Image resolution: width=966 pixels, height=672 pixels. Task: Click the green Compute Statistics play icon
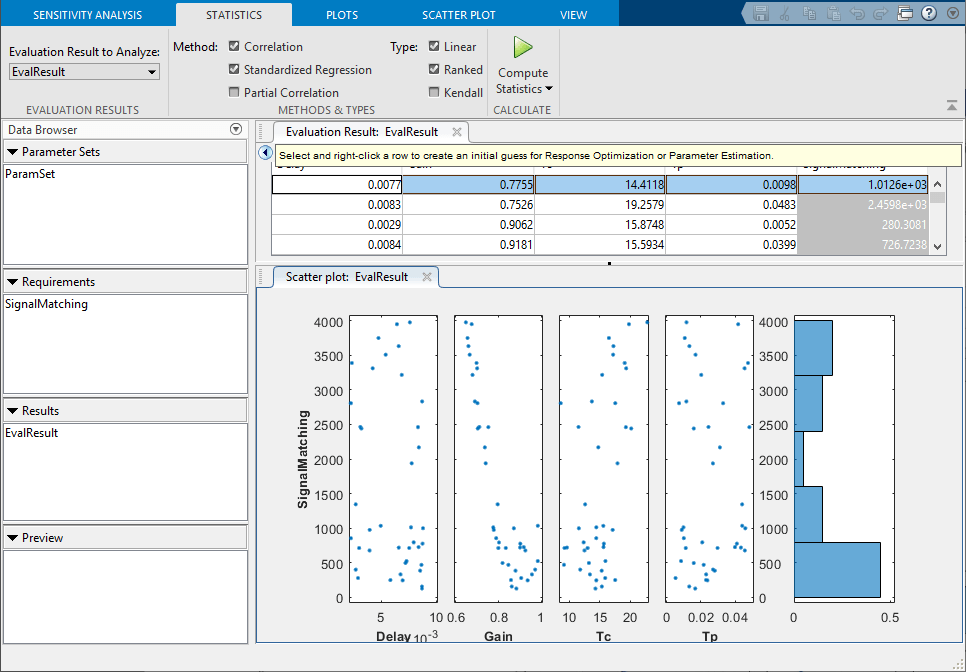point(523,47)
